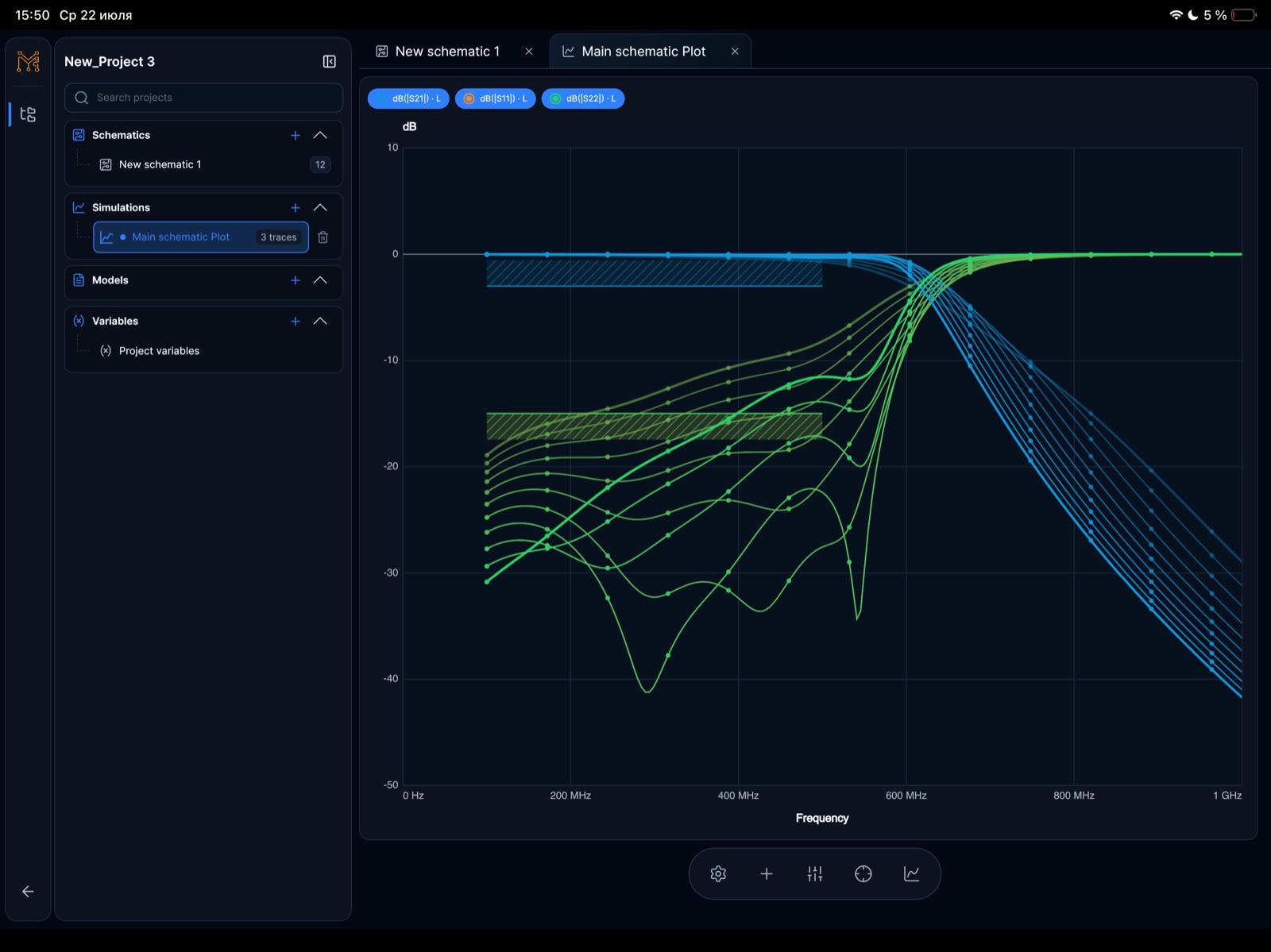Viewport: 1271px width, 952px height.
Task: Collapse the Schematics section chevron
Action: [320, 136]
